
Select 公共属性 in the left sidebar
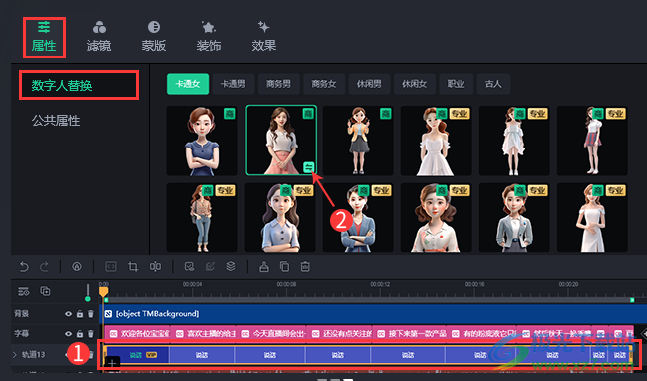coord(56,121)
